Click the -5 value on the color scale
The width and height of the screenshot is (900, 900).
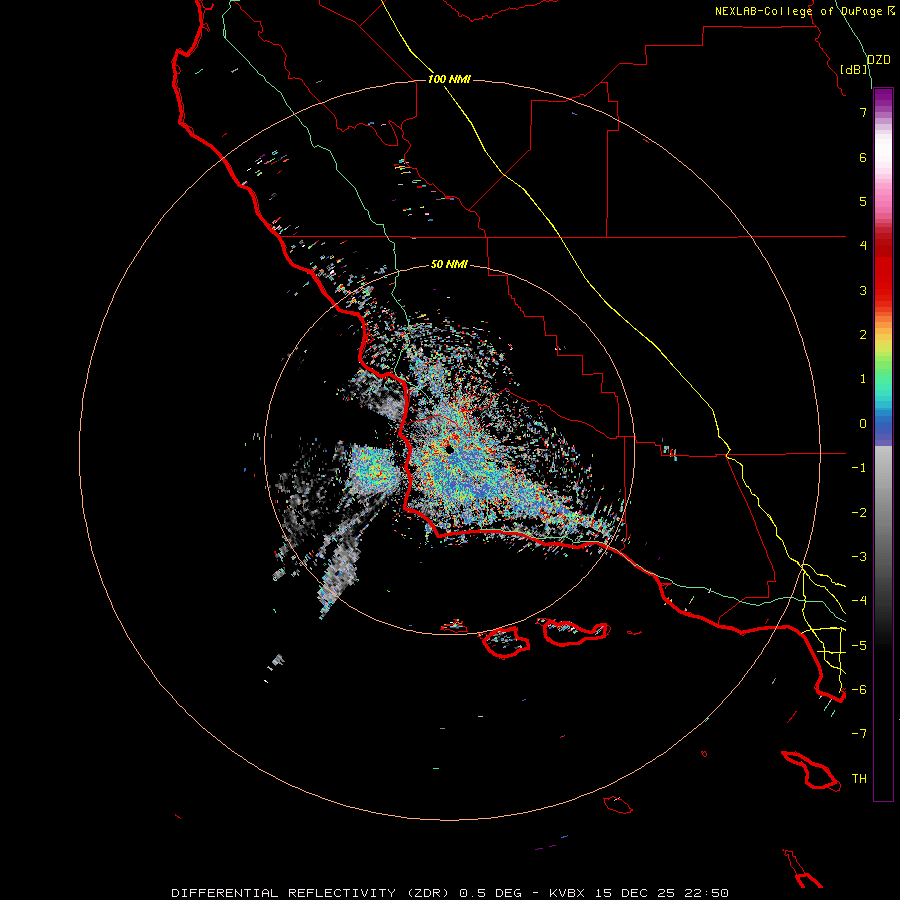pyautogui.click(x=859, y=646)
